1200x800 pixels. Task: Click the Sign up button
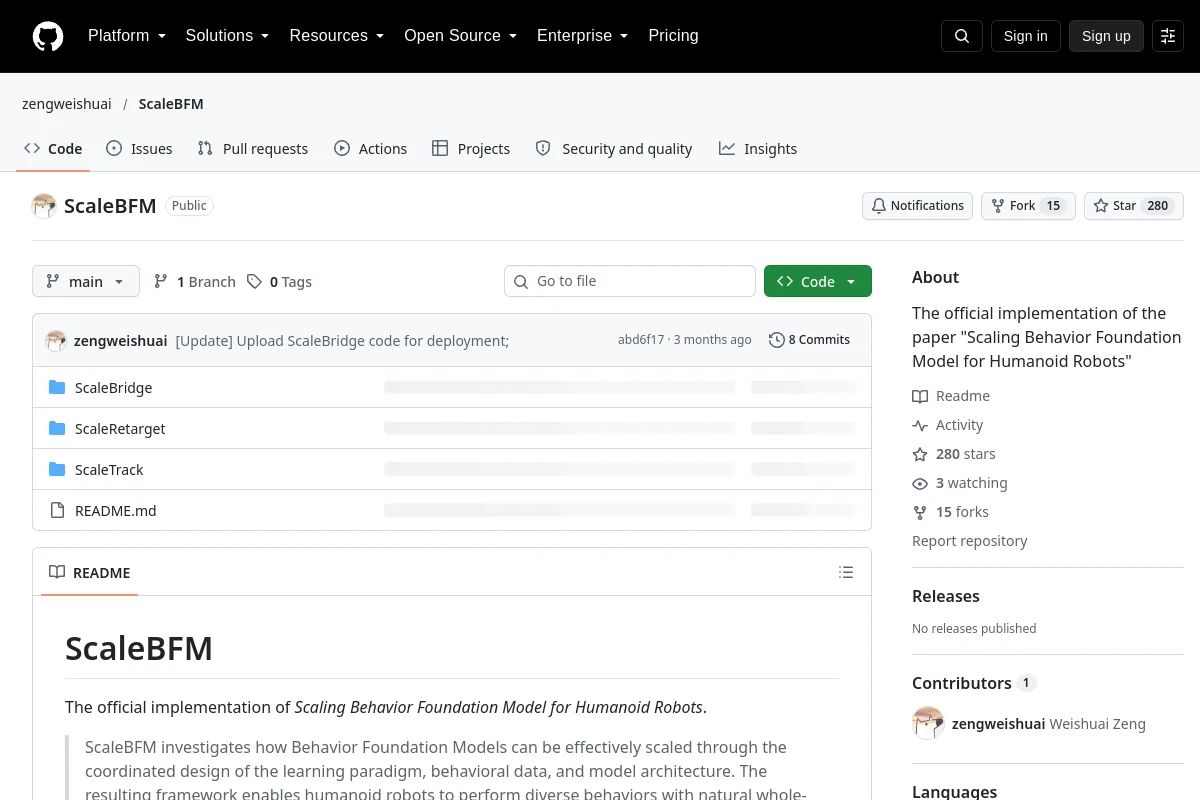pyautogui.click(x=1106, y=36)
